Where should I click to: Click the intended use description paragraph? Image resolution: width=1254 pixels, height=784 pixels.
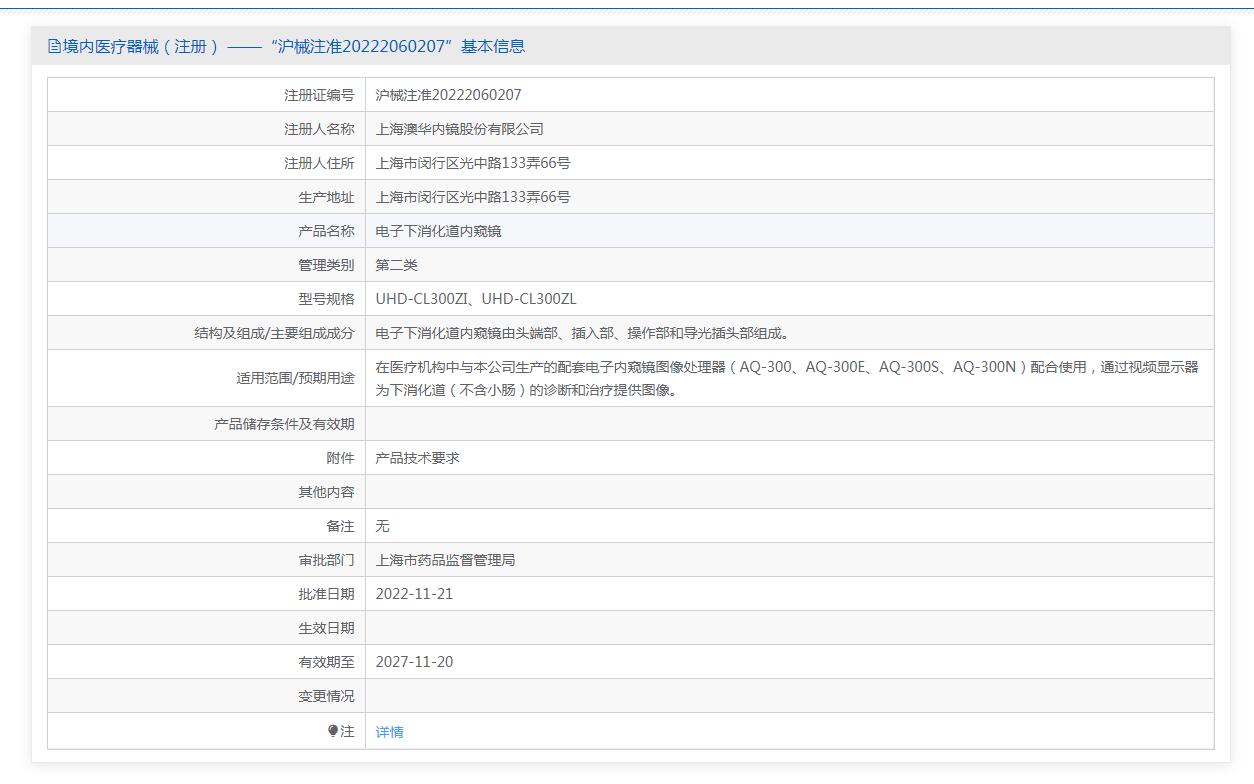pos(786,378)
